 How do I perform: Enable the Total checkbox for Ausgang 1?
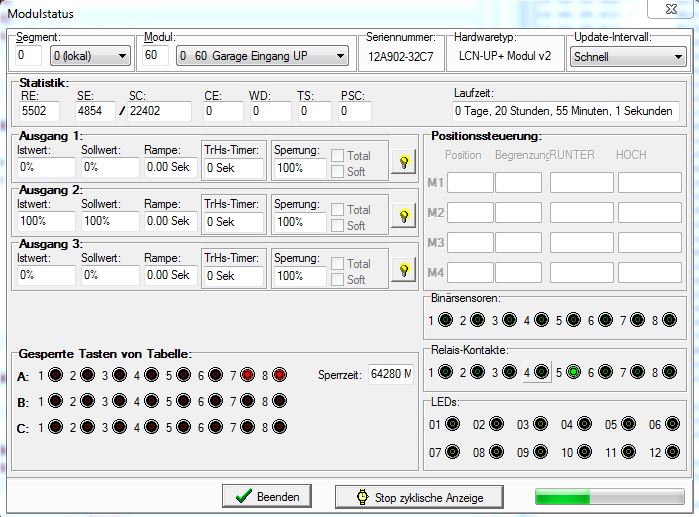coord(338,155)
